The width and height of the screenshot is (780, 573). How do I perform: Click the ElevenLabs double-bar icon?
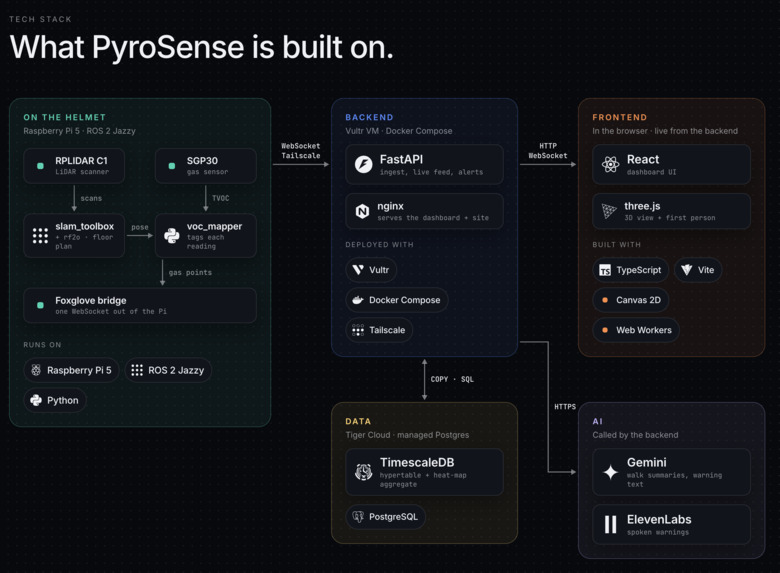[x=610, y=524]
